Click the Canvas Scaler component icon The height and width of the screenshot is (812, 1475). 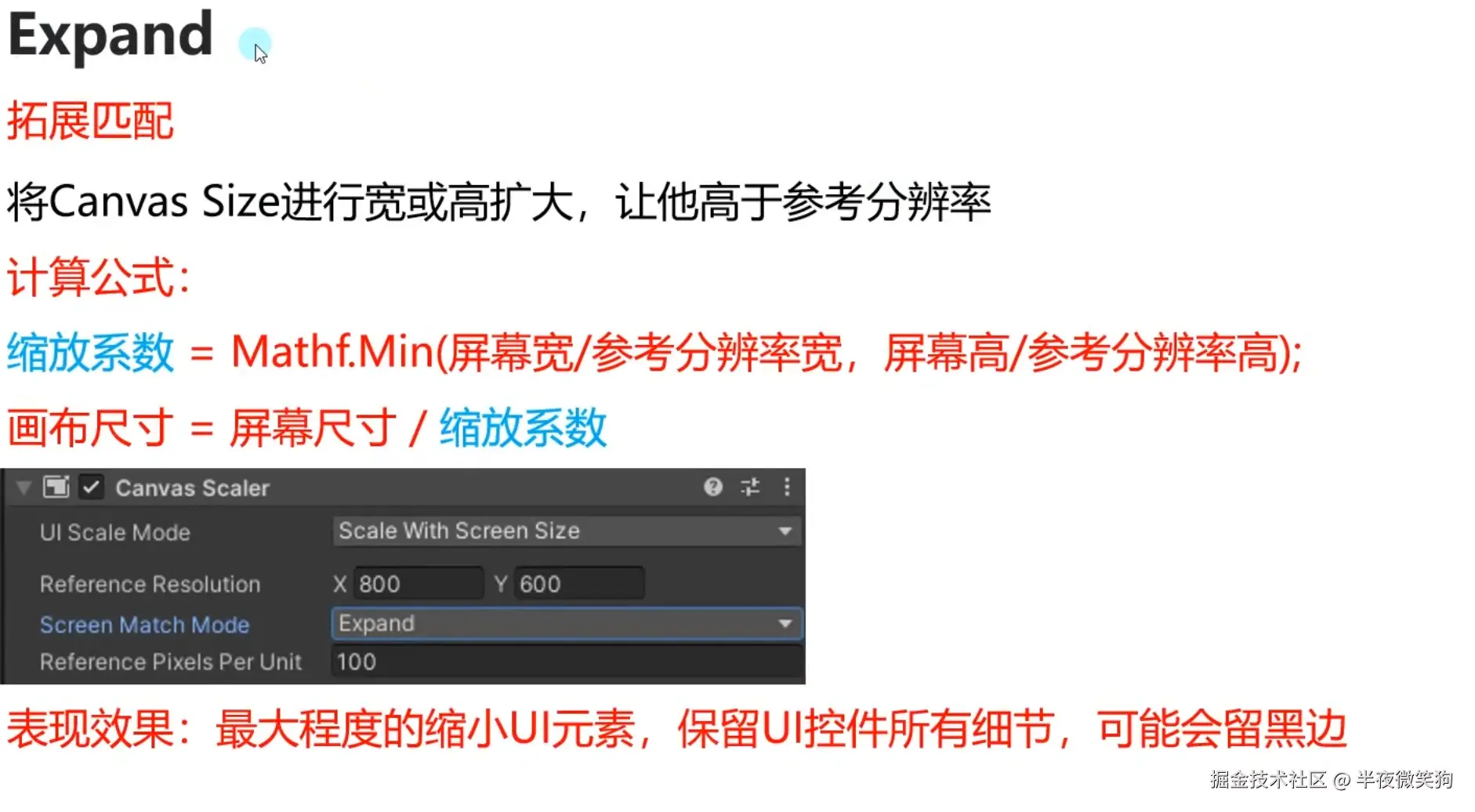tap(56, 488)
